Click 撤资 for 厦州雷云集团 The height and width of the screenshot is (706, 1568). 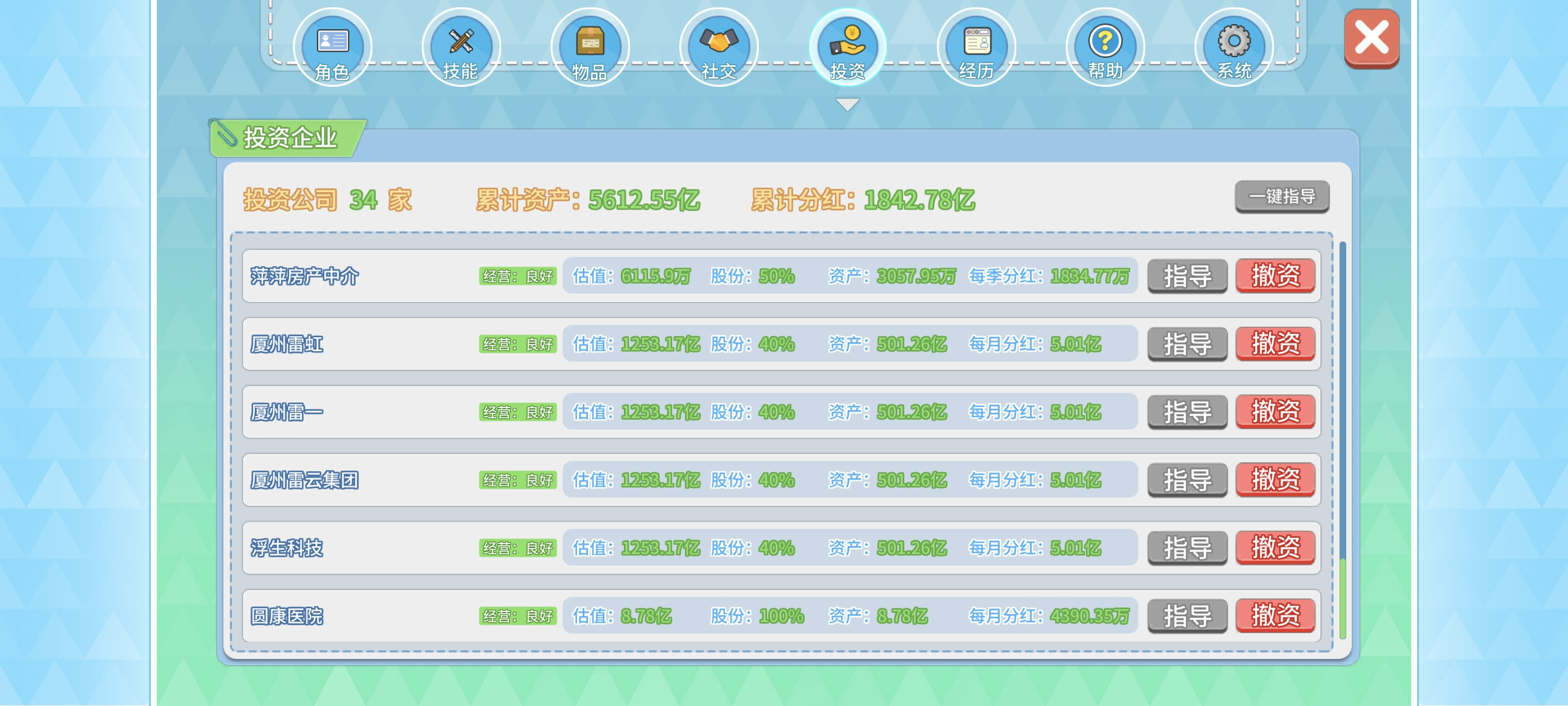[1275, 480]
